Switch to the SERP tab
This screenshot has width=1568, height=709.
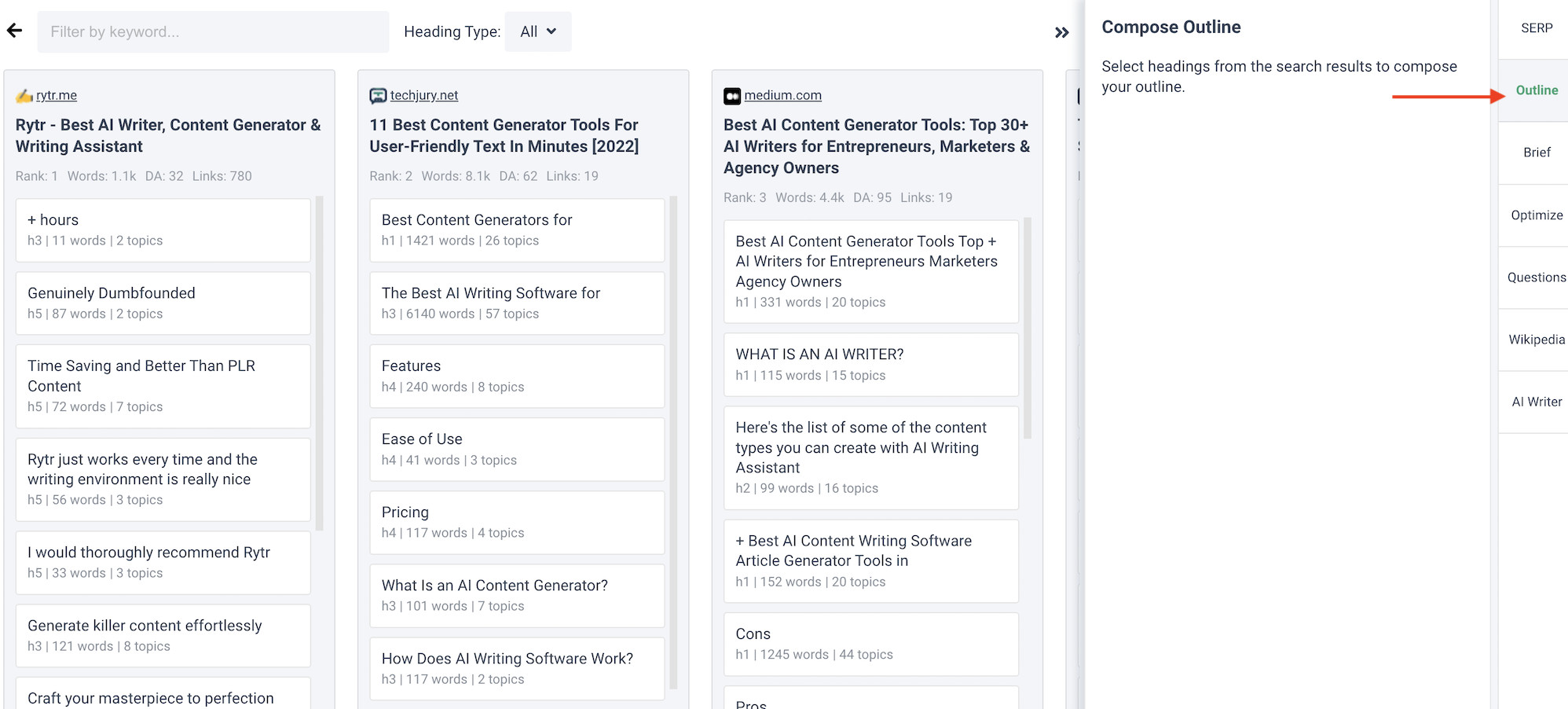[1536, 28]
